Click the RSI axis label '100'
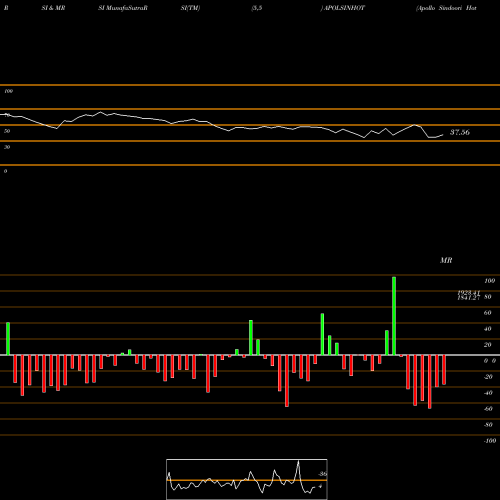 pyautogui.click(x=8, y=91)
